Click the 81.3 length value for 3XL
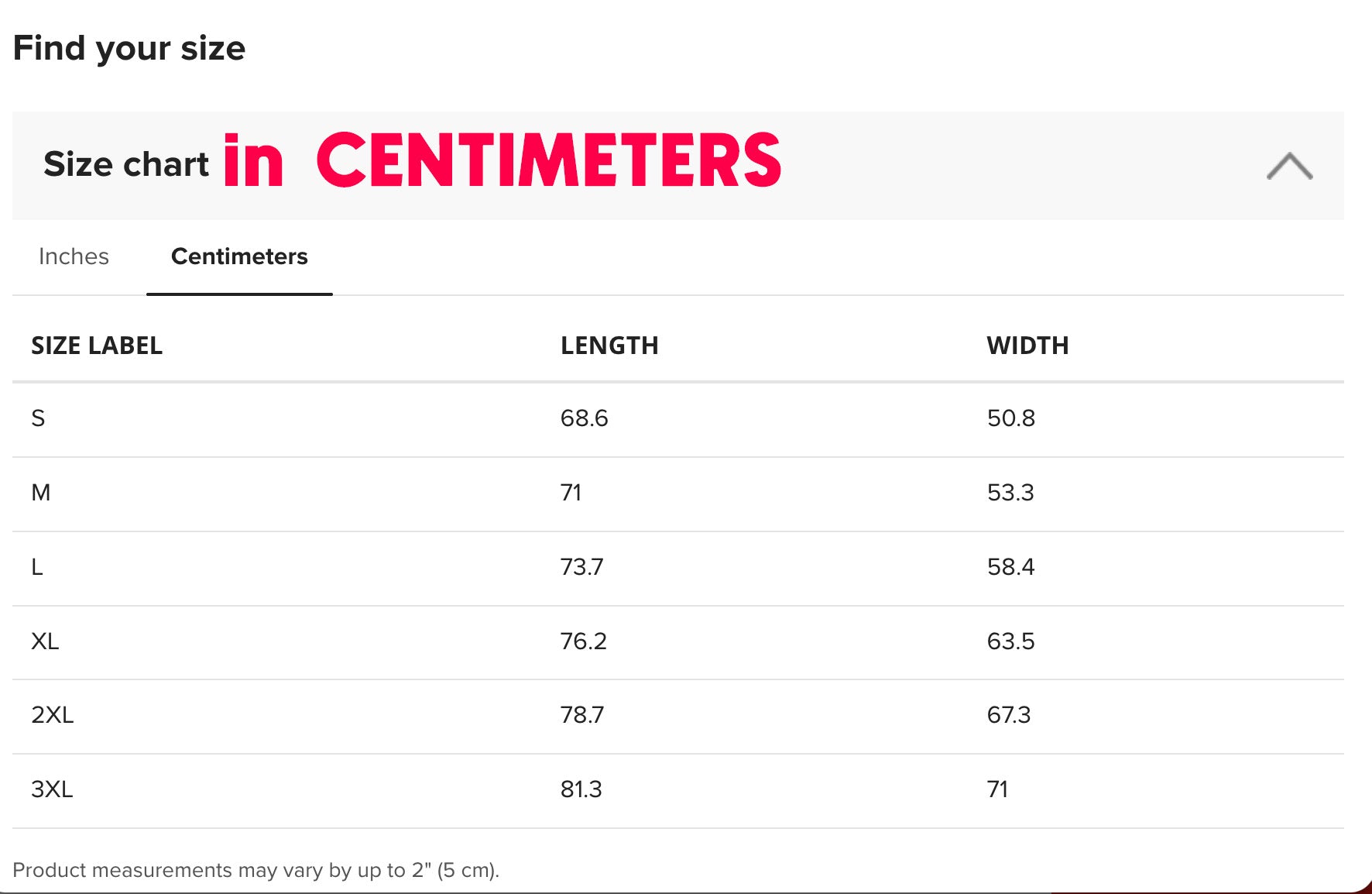 [x=581, y=789]
